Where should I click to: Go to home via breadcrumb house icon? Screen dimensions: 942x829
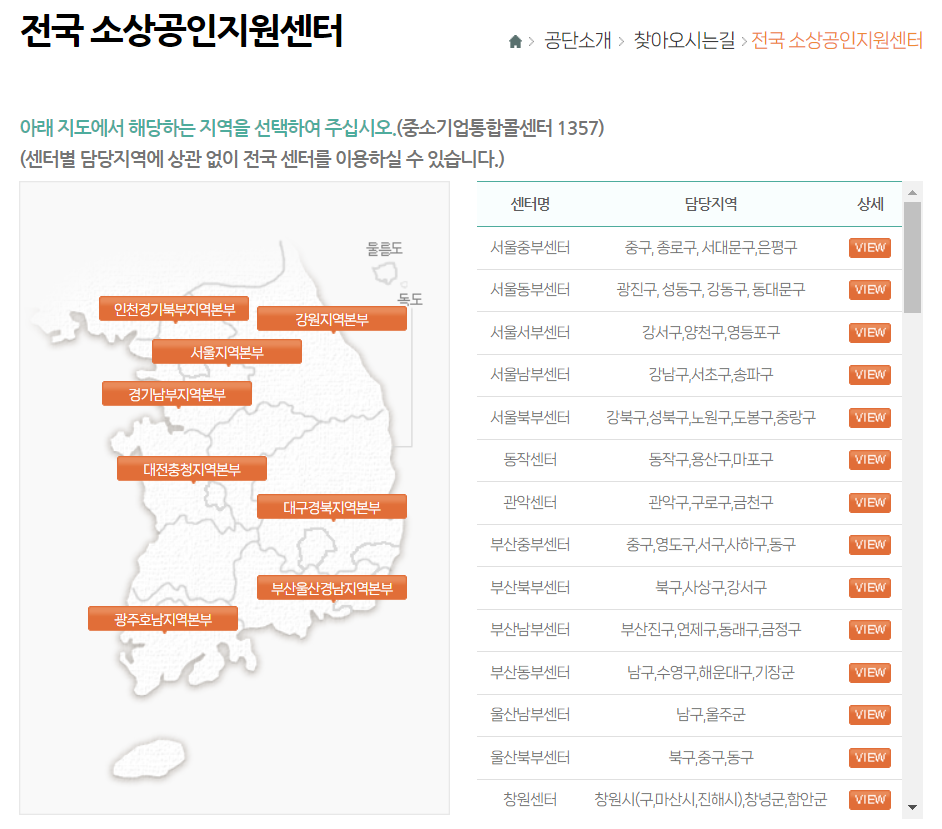tap(515, 41)
